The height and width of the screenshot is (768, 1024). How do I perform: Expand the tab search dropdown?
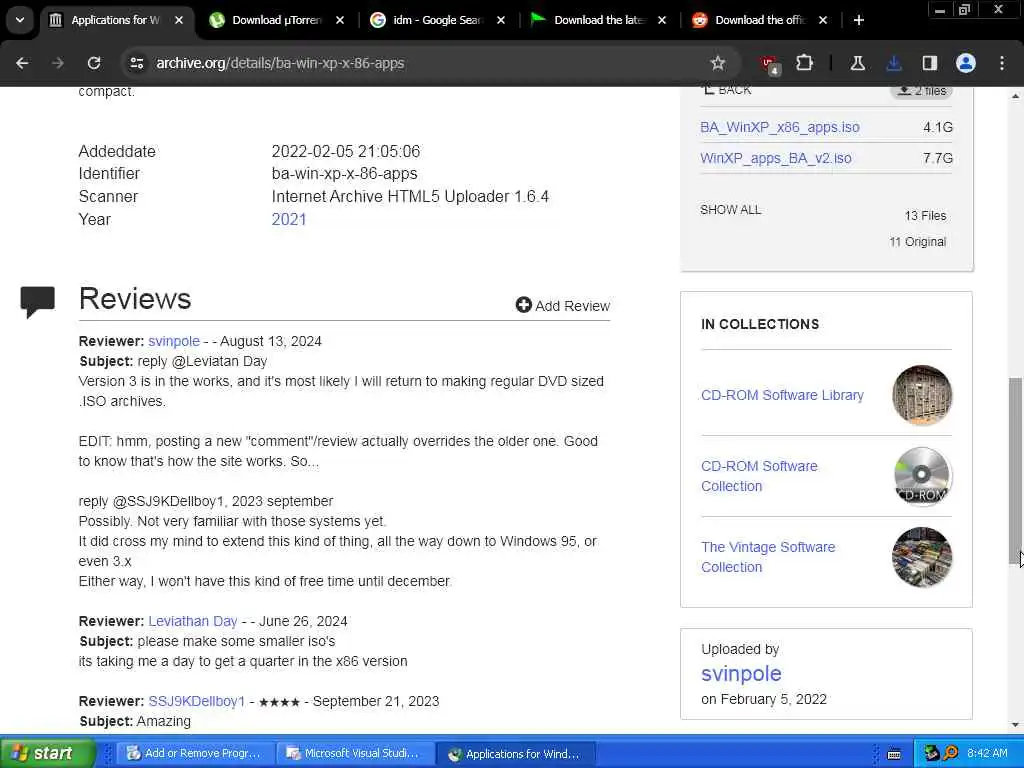point(20,20)
